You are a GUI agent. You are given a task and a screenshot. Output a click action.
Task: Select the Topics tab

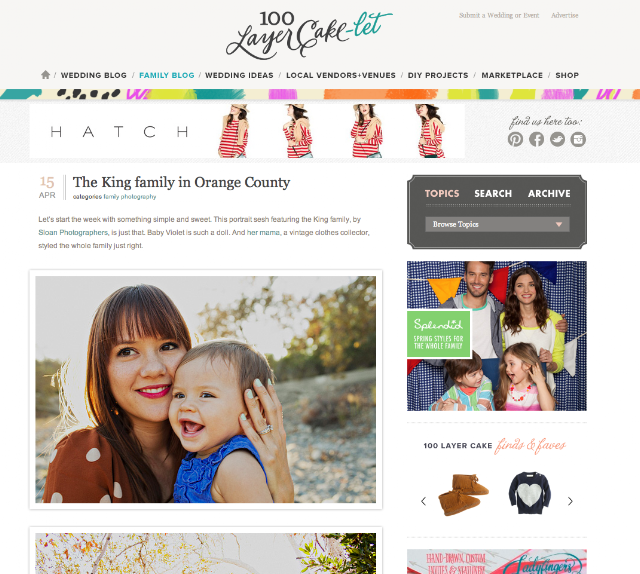tap(442, 194)
